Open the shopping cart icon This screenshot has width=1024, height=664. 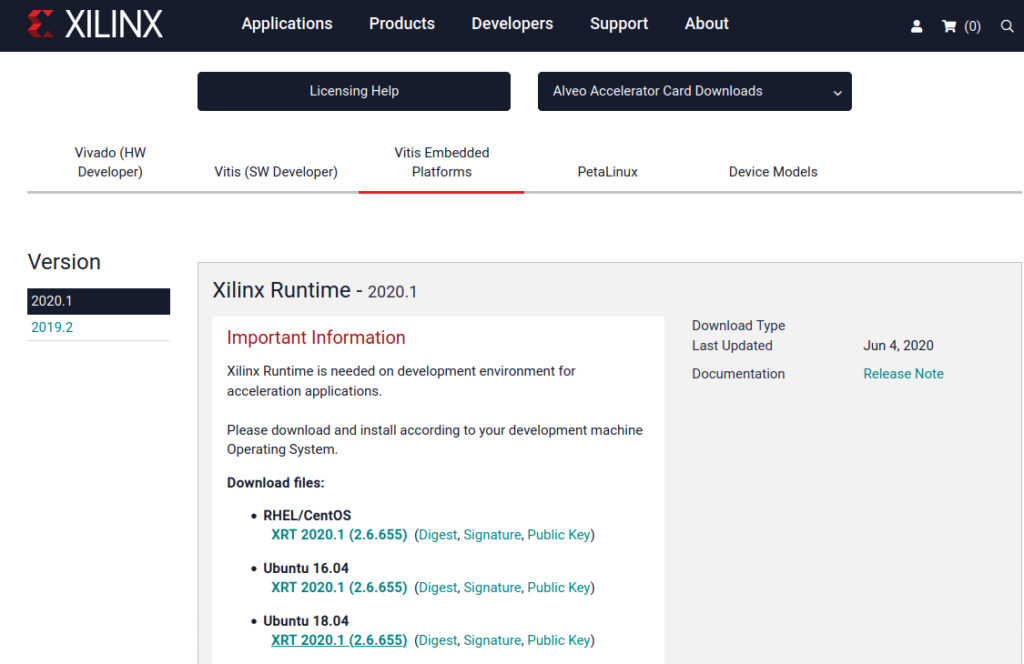point(950,27)
